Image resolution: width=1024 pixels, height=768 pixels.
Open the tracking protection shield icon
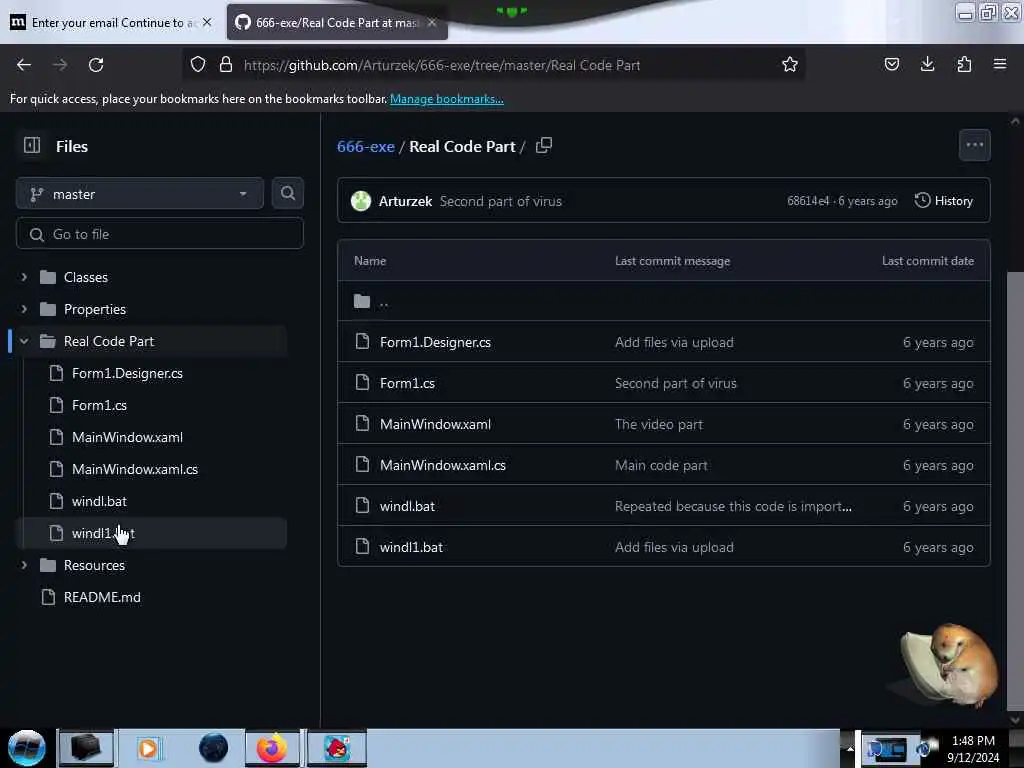(198, 65)
